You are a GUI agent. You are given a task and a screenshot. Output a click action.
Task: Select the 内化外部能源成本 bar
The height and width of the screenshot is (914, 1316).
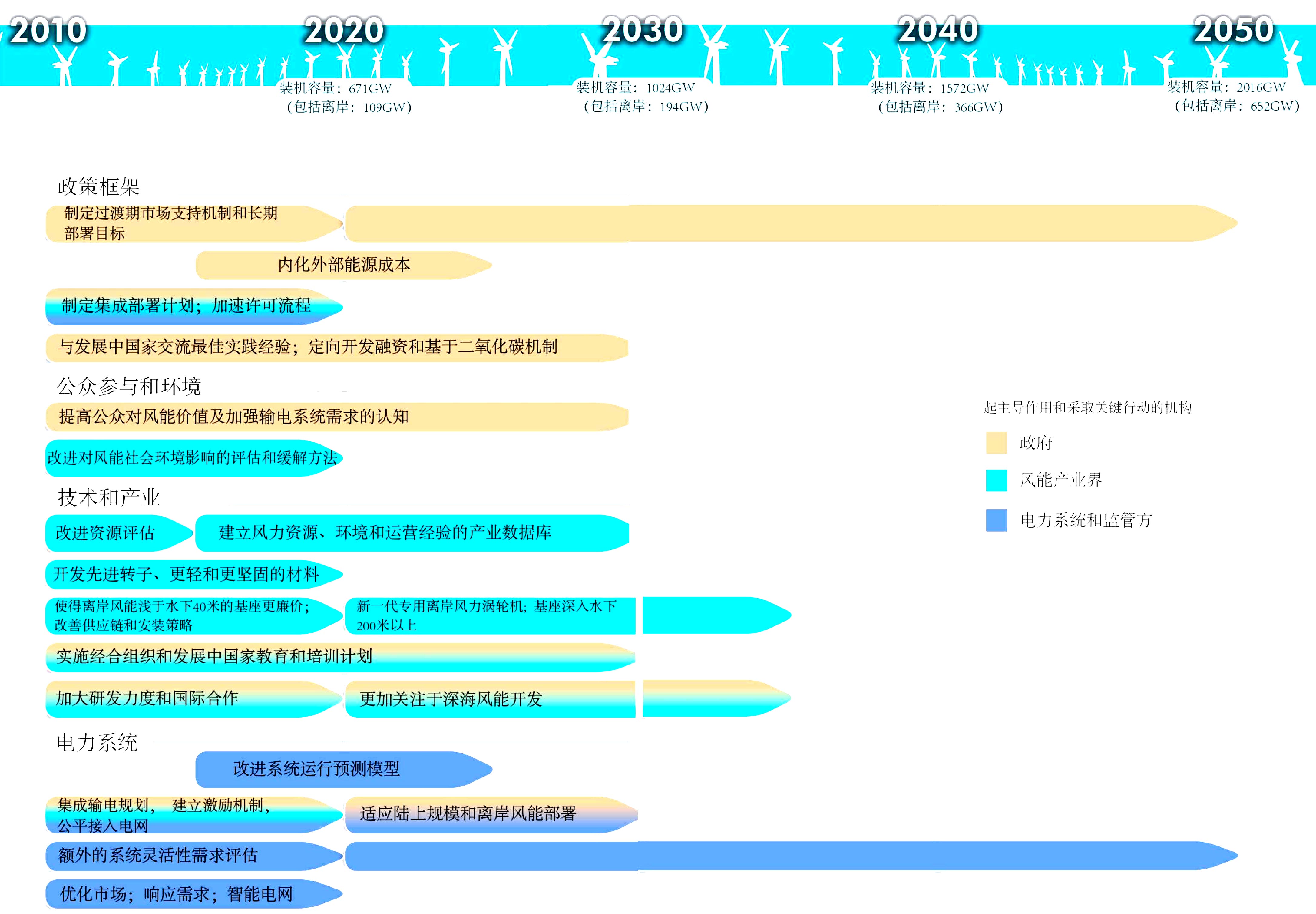click(x=344, y=265)
